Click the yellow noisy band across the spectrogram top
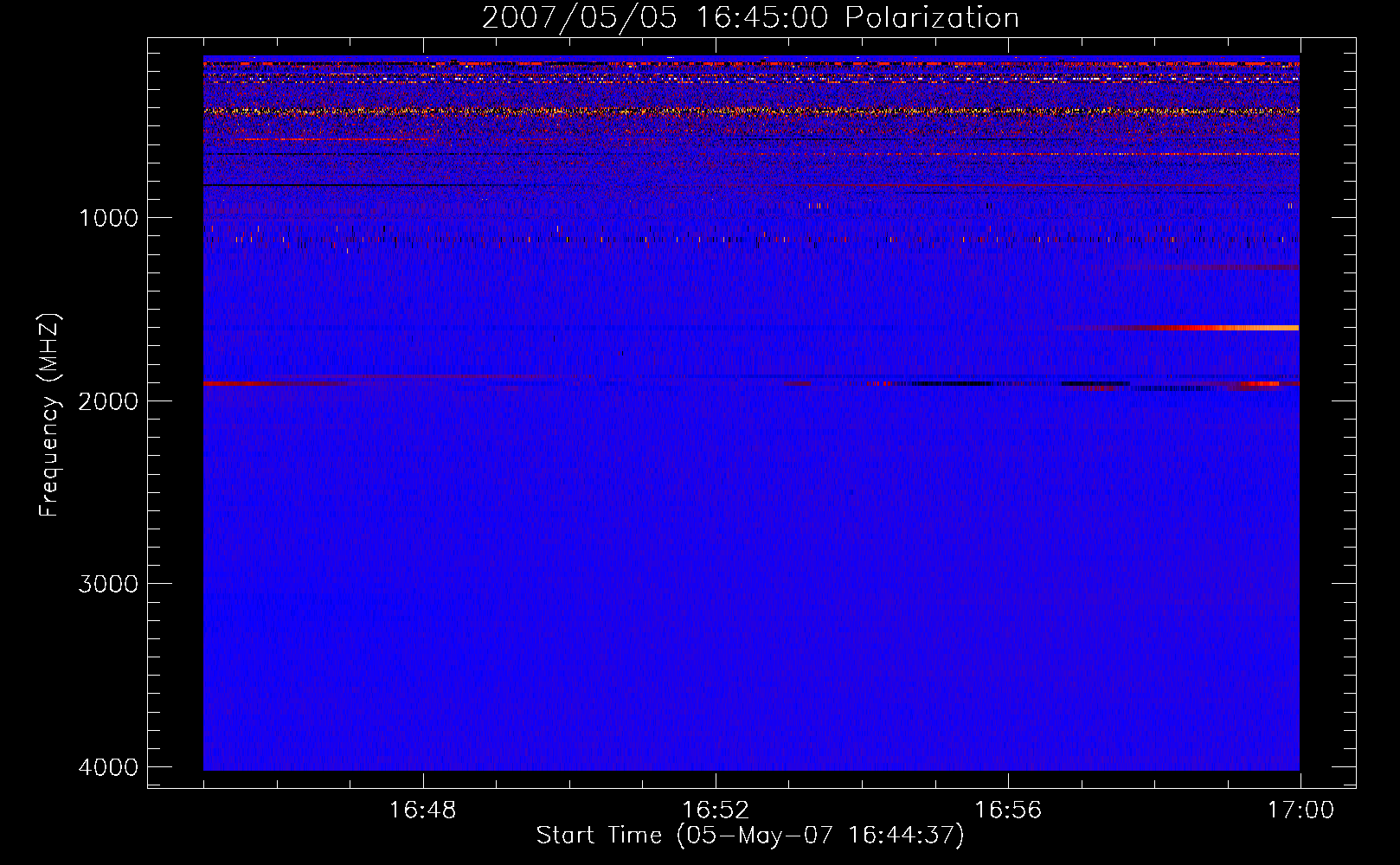The height and width of the screenshot is (865, 1400). click(x=751, y=111)
